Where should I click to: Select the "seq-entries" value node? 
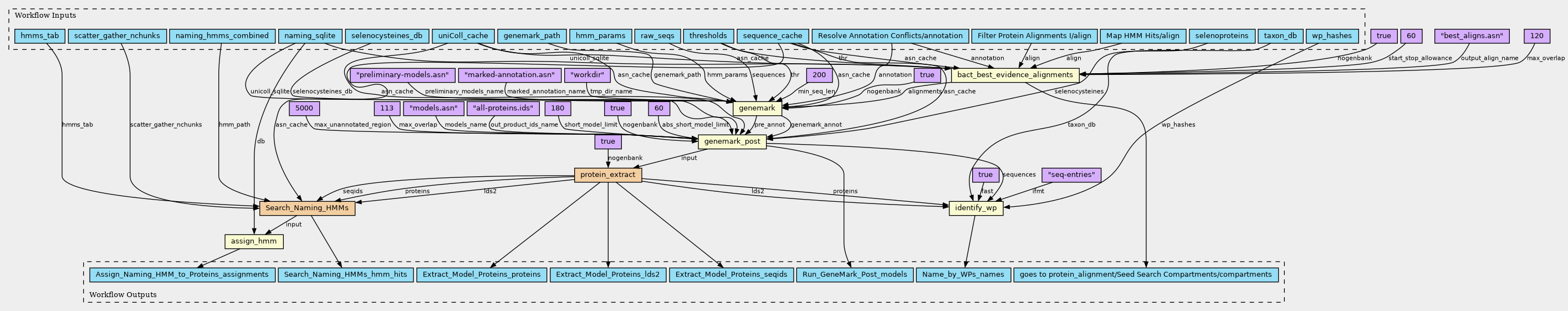(x=1071, y=175)
